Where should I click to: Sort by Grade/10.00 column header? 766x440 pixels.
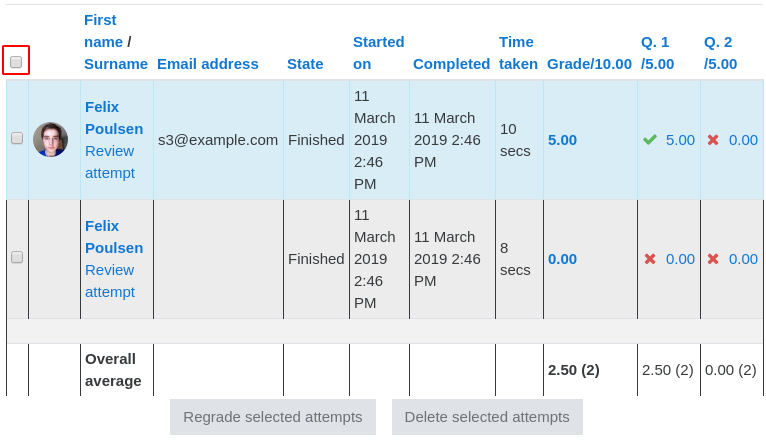[589, 64]
